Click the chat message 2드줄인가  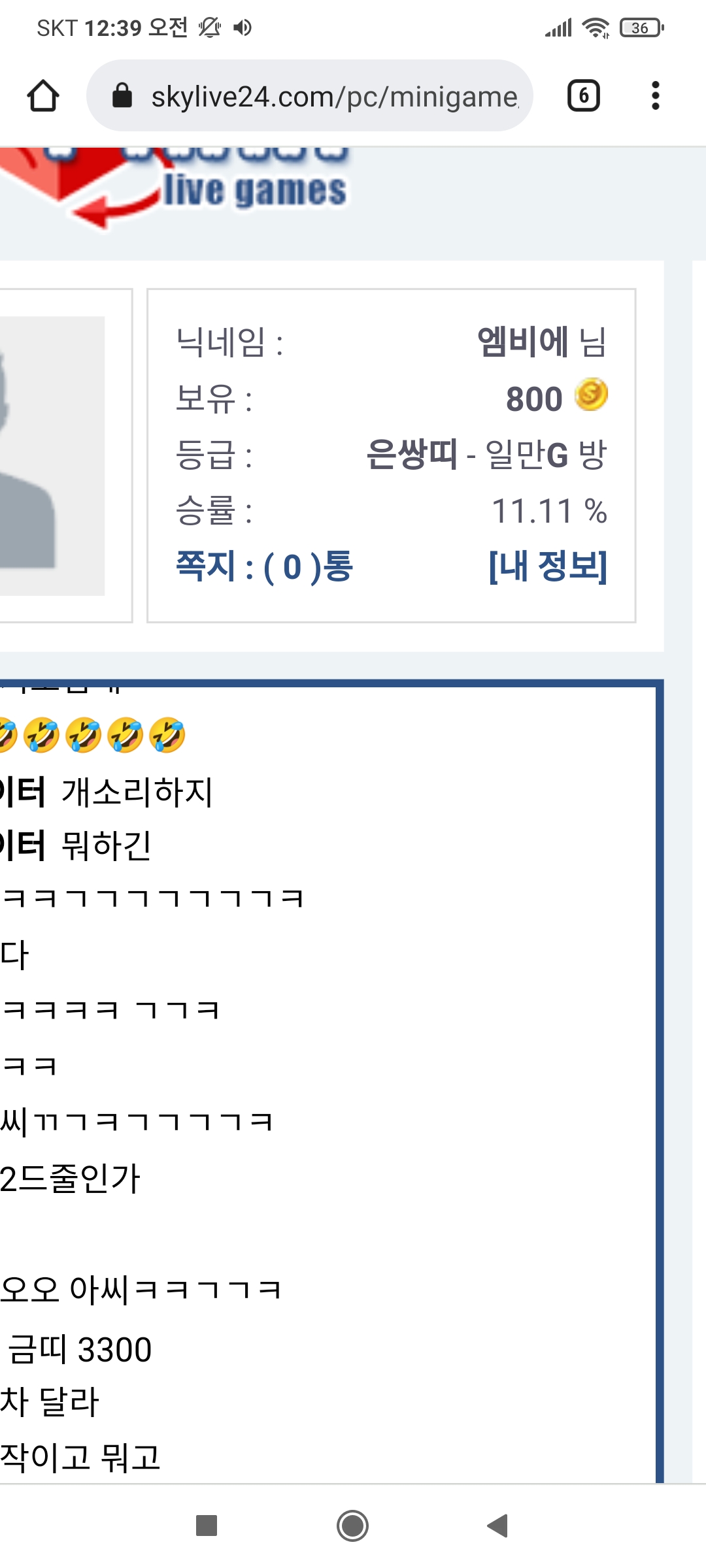tap(71, 1179)
